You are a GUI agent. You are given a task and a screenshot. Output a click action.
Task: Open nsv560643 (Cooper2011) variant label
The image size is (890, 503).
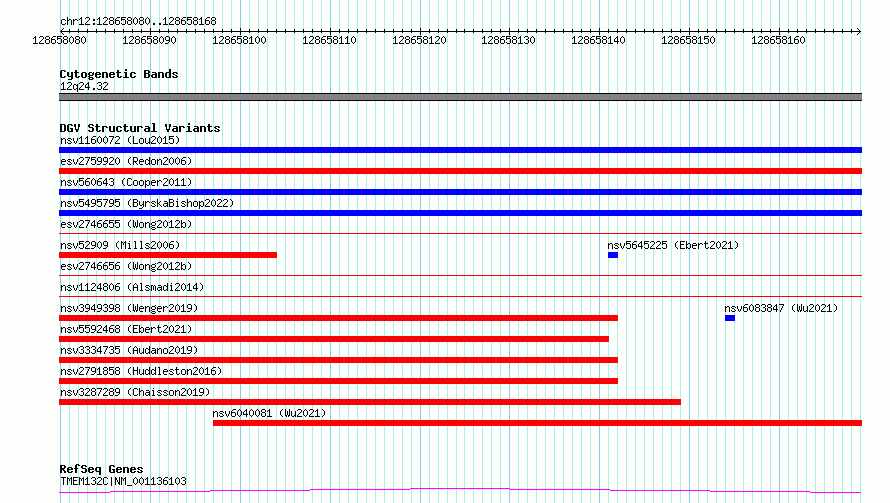[x=126, y=182]
